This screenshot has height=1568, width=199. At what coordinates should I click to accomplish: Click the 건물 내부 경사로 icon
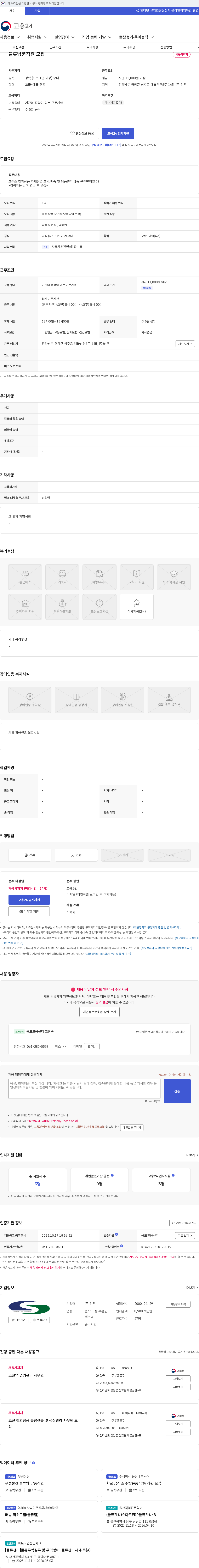(x=169, y=700)
